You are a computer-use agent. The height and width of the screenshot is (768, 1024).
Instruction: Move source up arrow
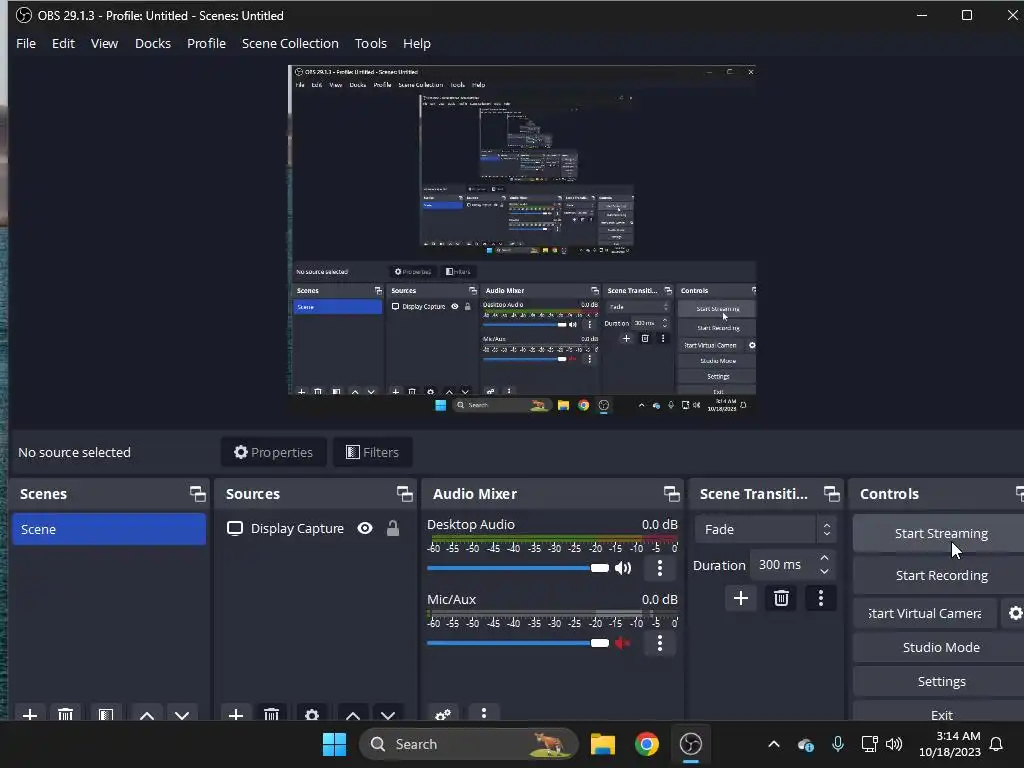(x=353, y=714)
